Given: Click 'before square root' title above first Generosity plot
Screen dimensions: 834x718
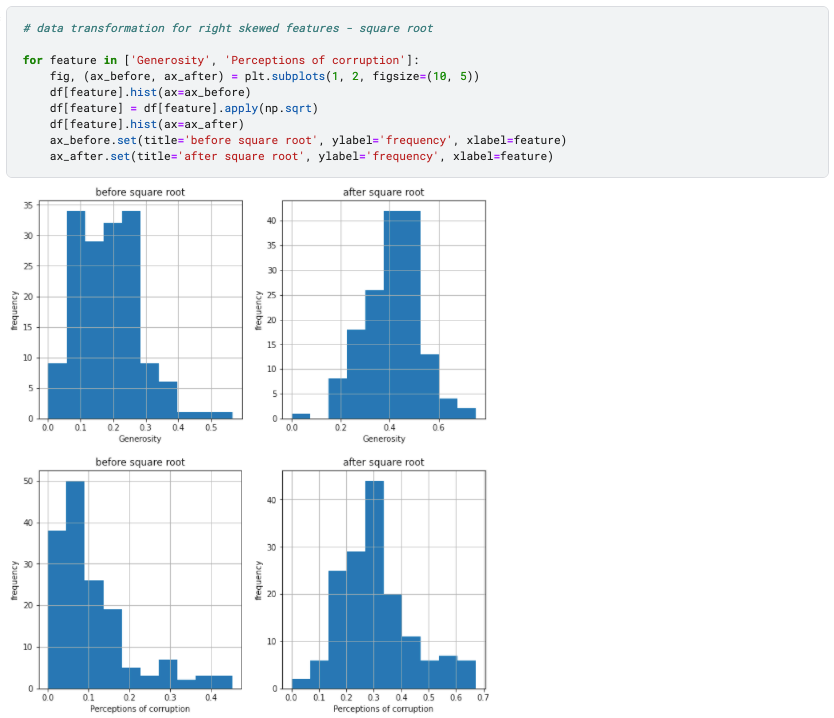Looking at the screenshot, I should pos(140,192).
